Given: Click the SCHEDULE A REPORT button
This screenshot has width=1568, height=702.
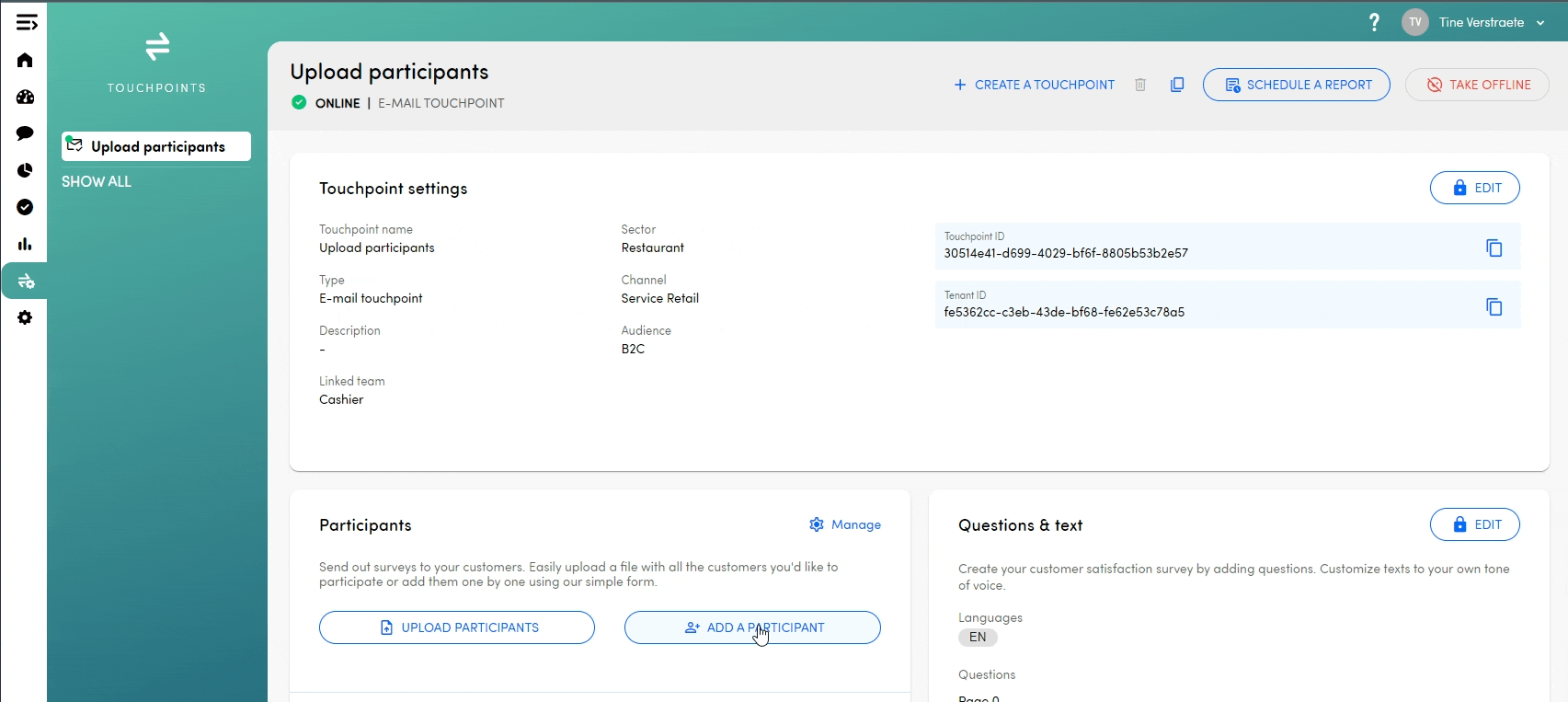Looking at the screenshot, I should click(x=1297, y=85).
